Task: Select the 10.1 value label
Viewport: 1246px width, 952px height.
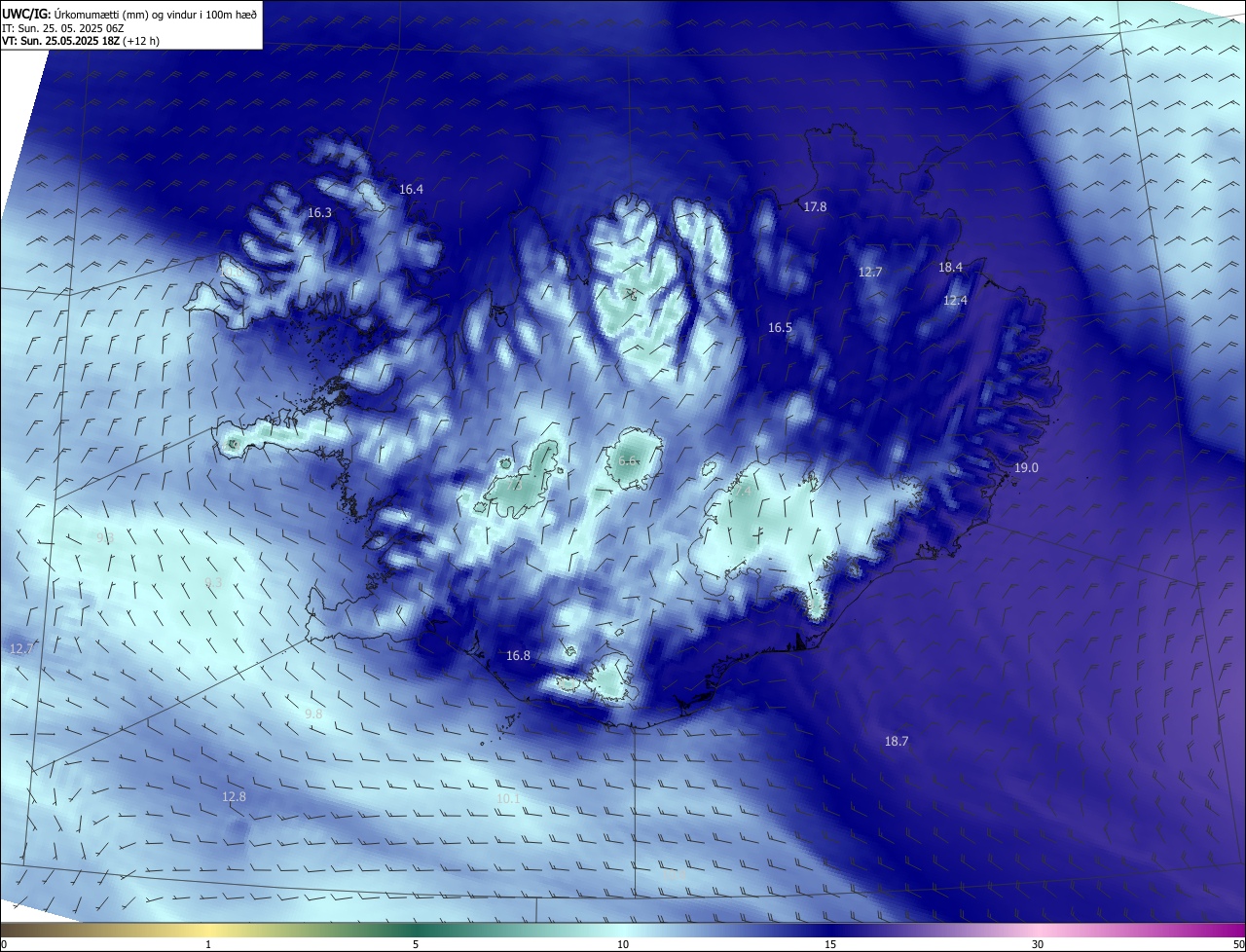Action: (x=508, y=799)
